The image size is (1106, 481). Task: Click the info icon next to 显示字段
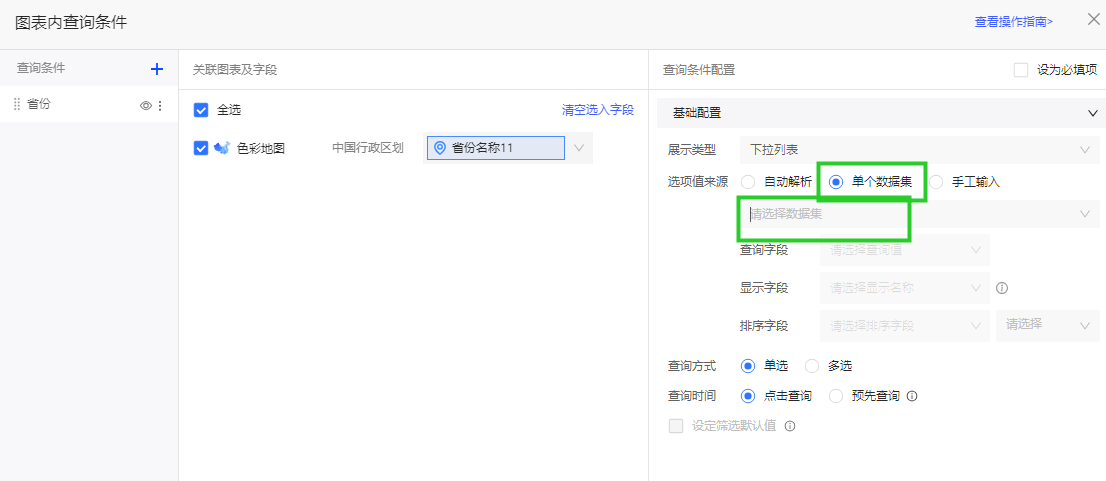click(x=1002, y=288)
